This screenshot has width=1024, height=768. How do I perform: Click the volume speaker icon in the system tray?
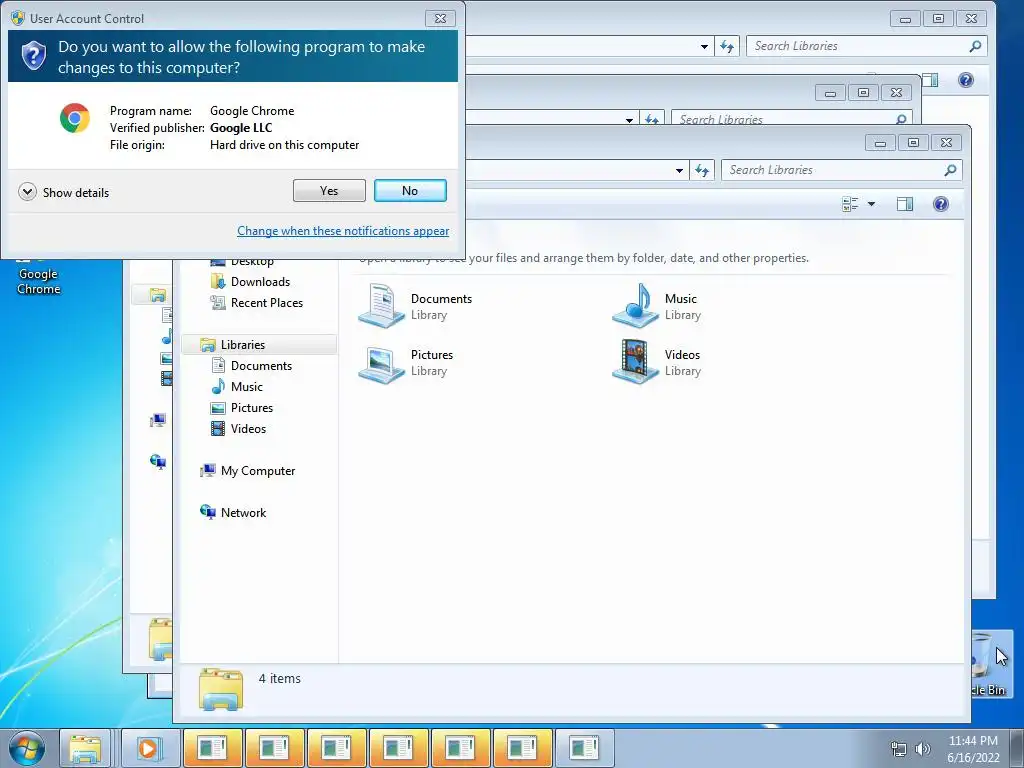[923, 748]
